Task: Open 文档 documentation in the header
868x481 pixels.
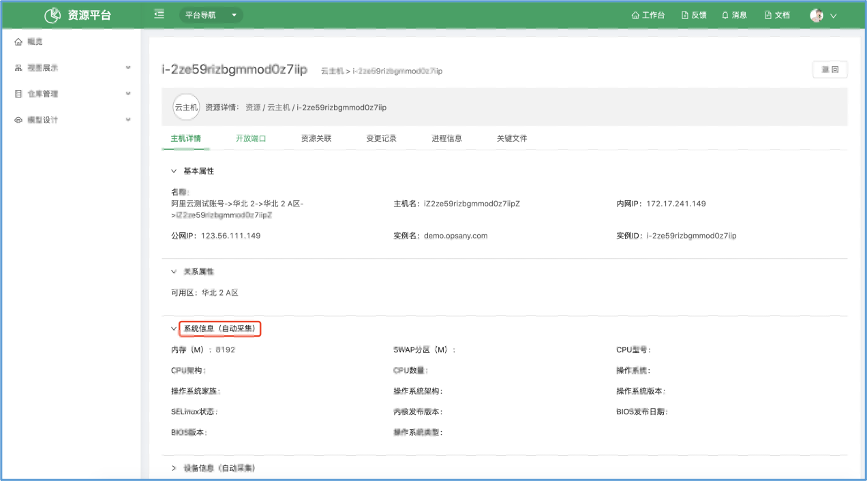Action: (776, 16)
